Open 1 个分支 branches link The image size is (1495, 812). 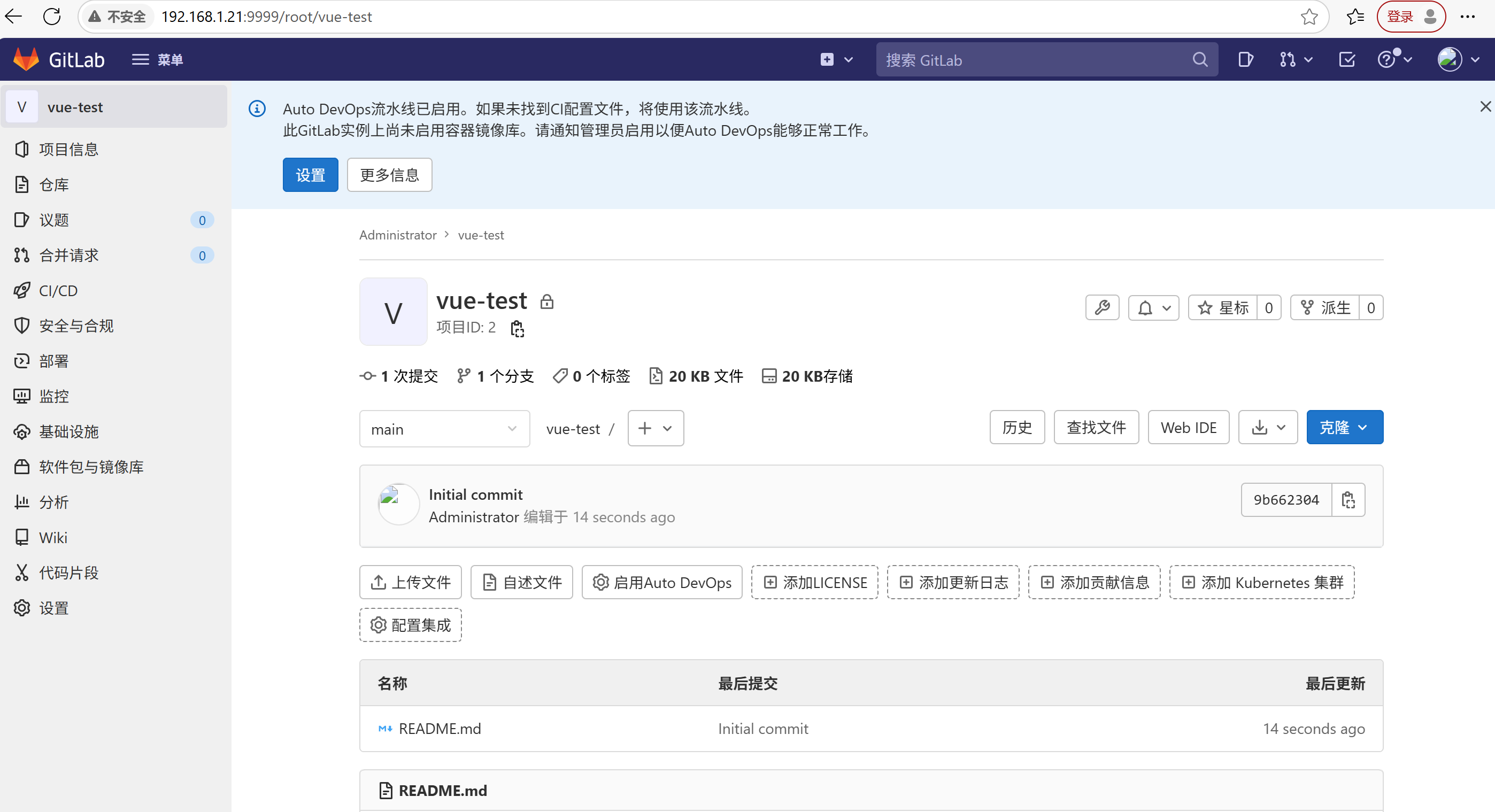[x=495, y=376]
